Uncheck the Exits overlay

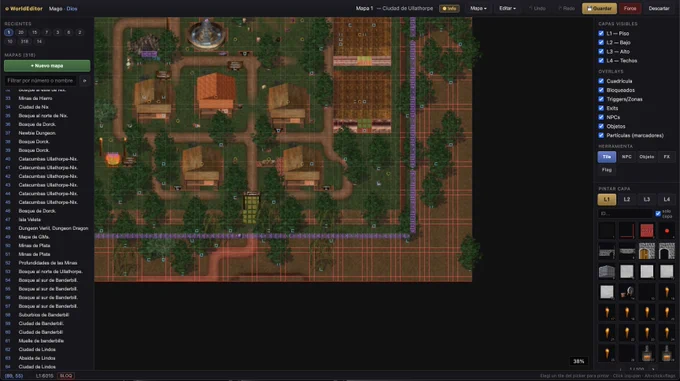point(601,108)
